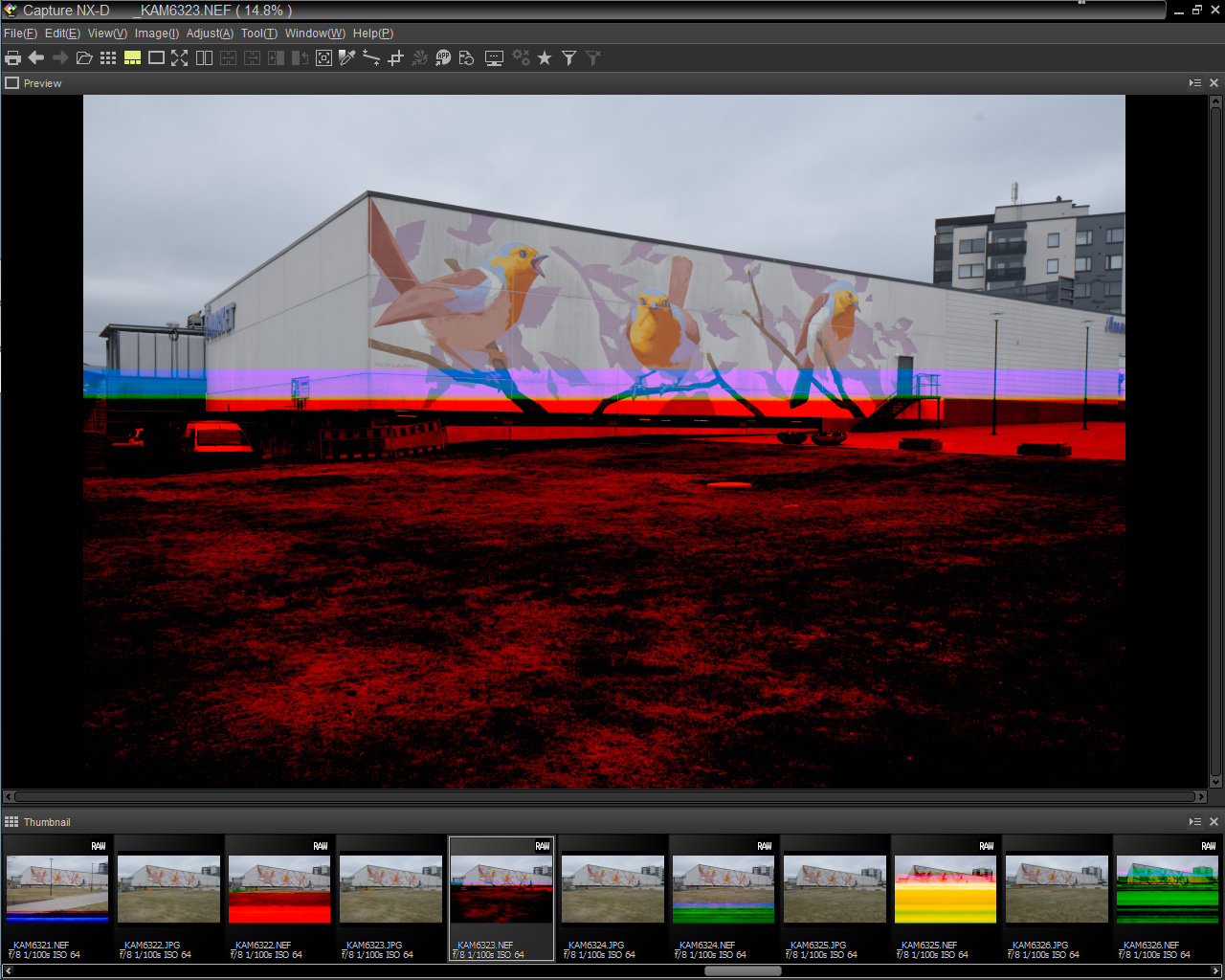Click the Thumbnail panel grid icon

11,822
